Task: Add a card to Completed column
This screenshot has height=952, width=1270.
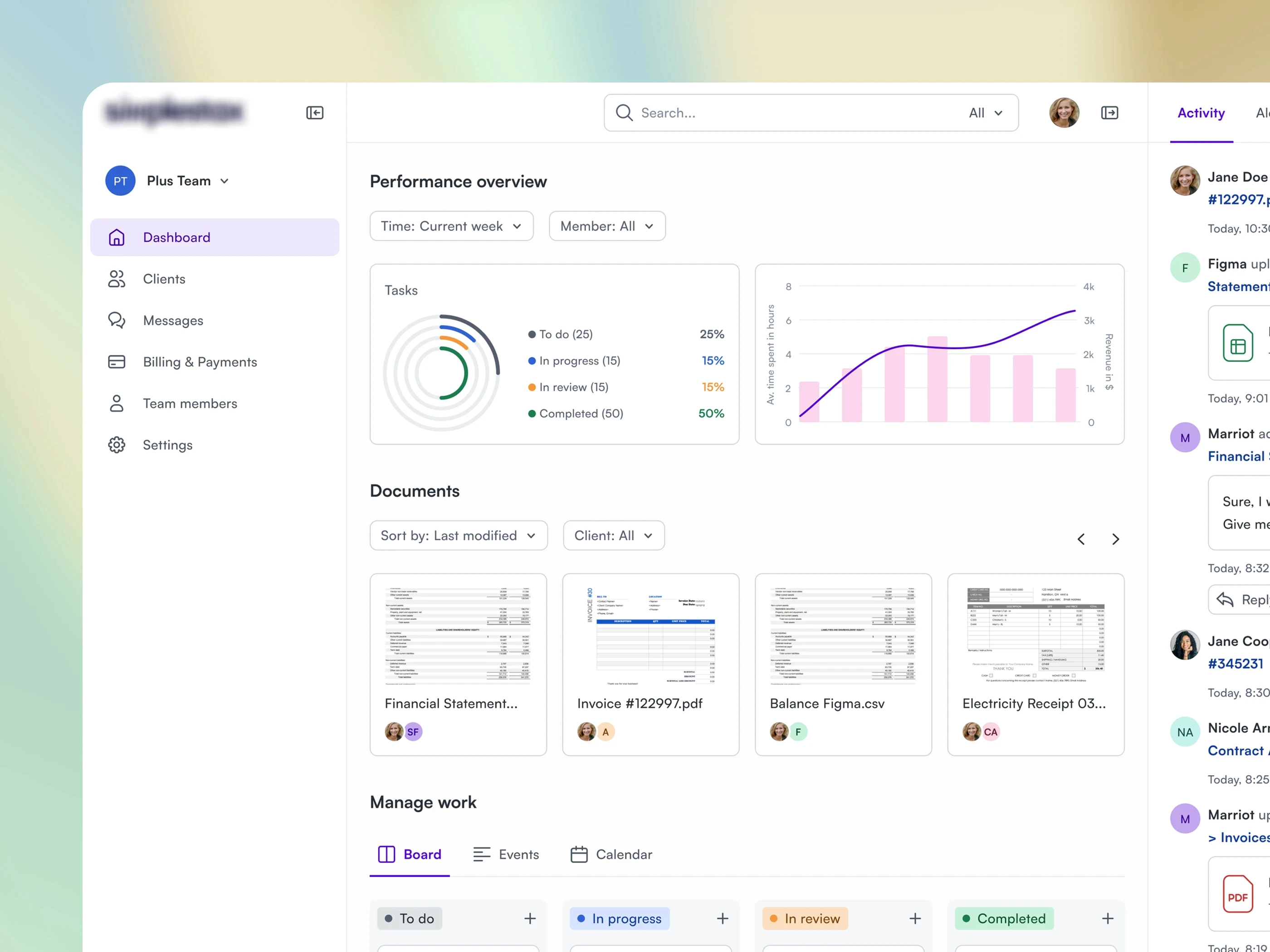Action: (1108, 919)
